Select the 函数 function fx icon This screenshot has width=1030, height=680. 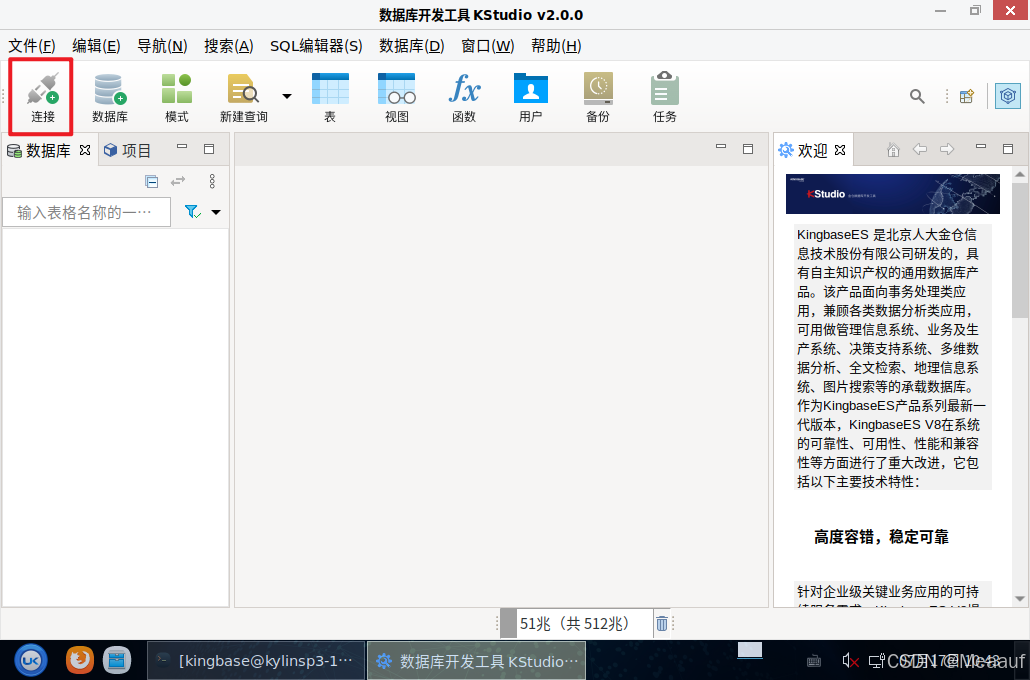click(464, 97)
